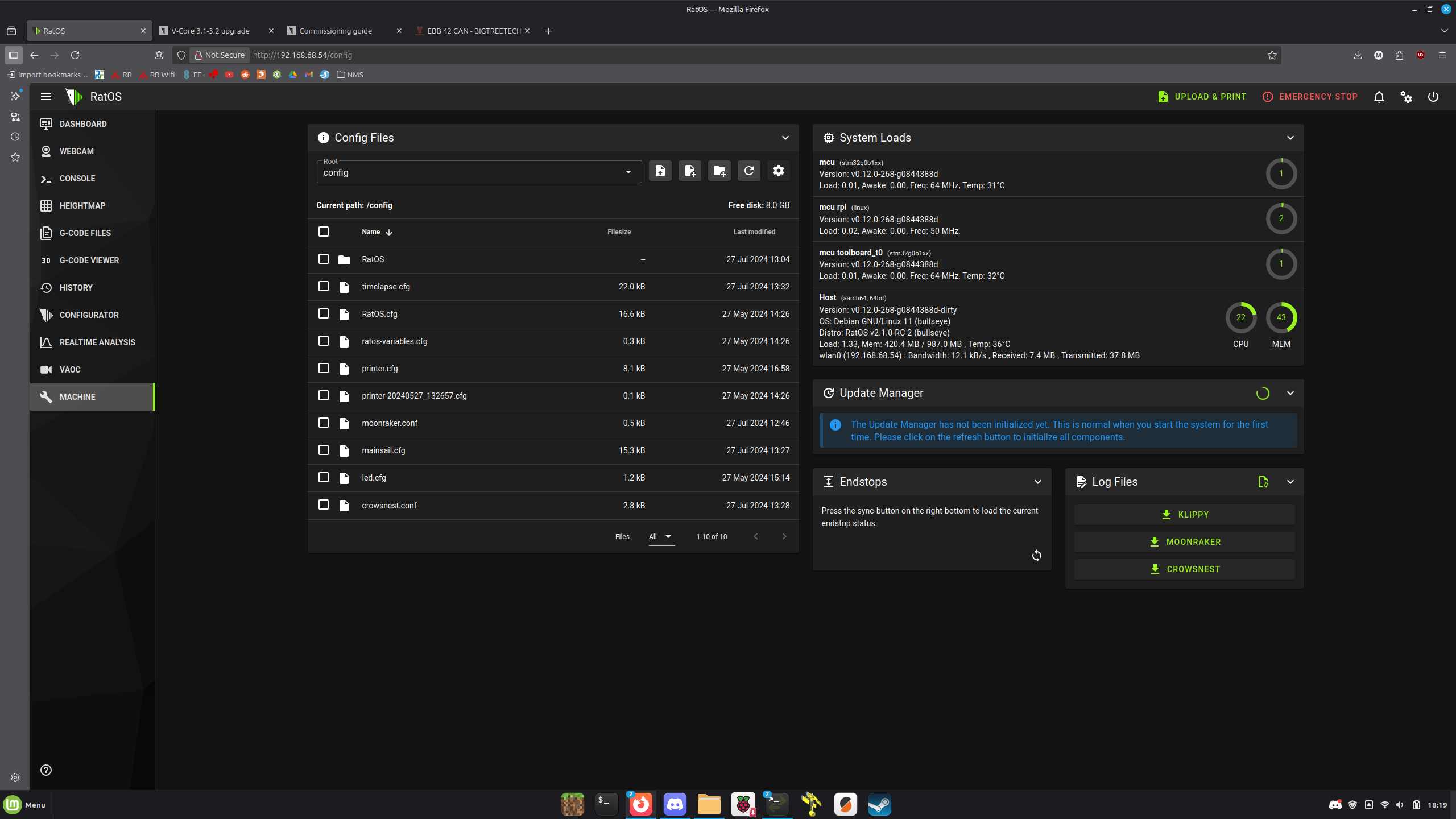
Task: Open the Console sidebar menu item
Action: click(x=77, y=179)
